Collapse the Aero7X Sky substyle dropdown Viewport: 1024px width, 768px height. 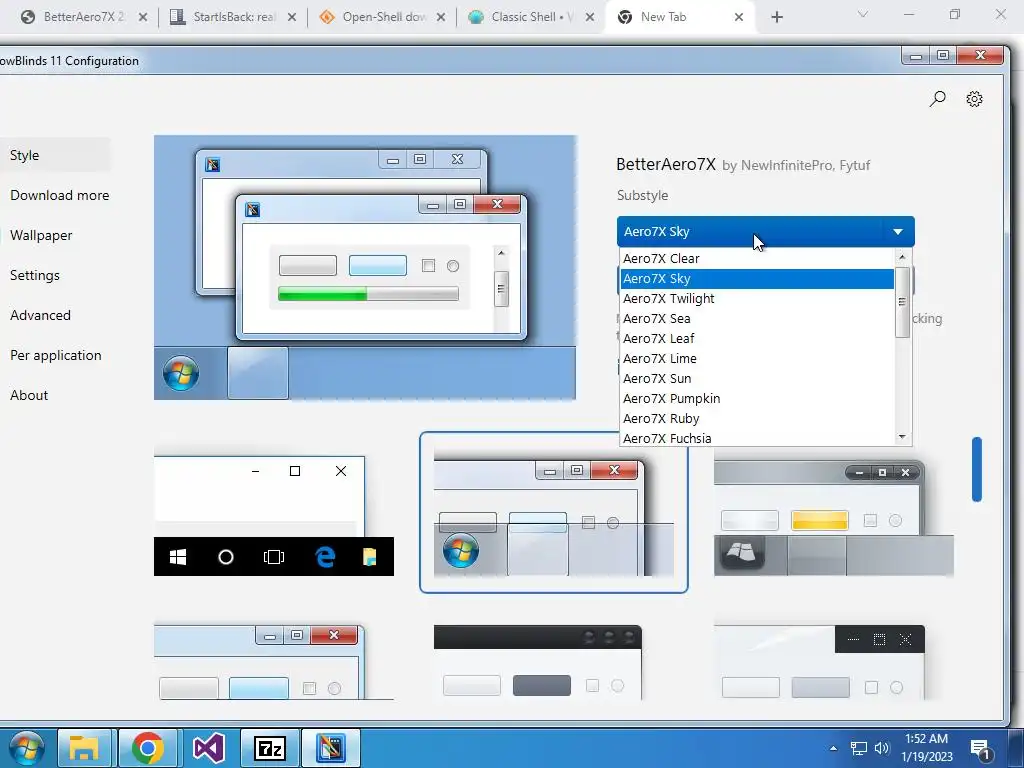pyautogui.click(x=765, y=232)
